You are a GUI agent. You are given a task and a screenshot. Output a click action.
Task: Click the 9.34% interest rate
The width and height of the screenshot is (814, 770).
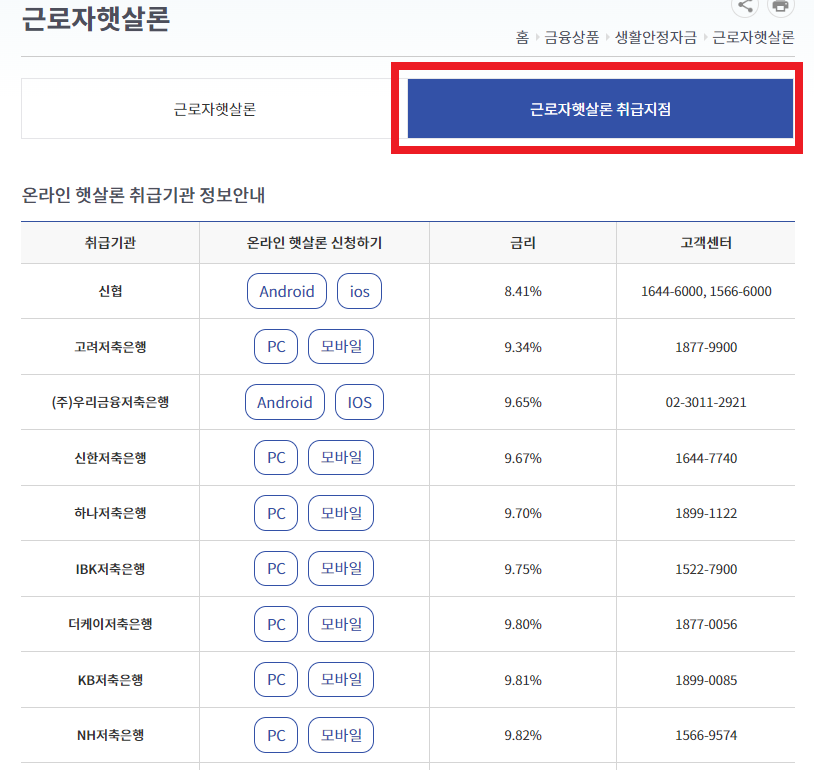(523, 347)
